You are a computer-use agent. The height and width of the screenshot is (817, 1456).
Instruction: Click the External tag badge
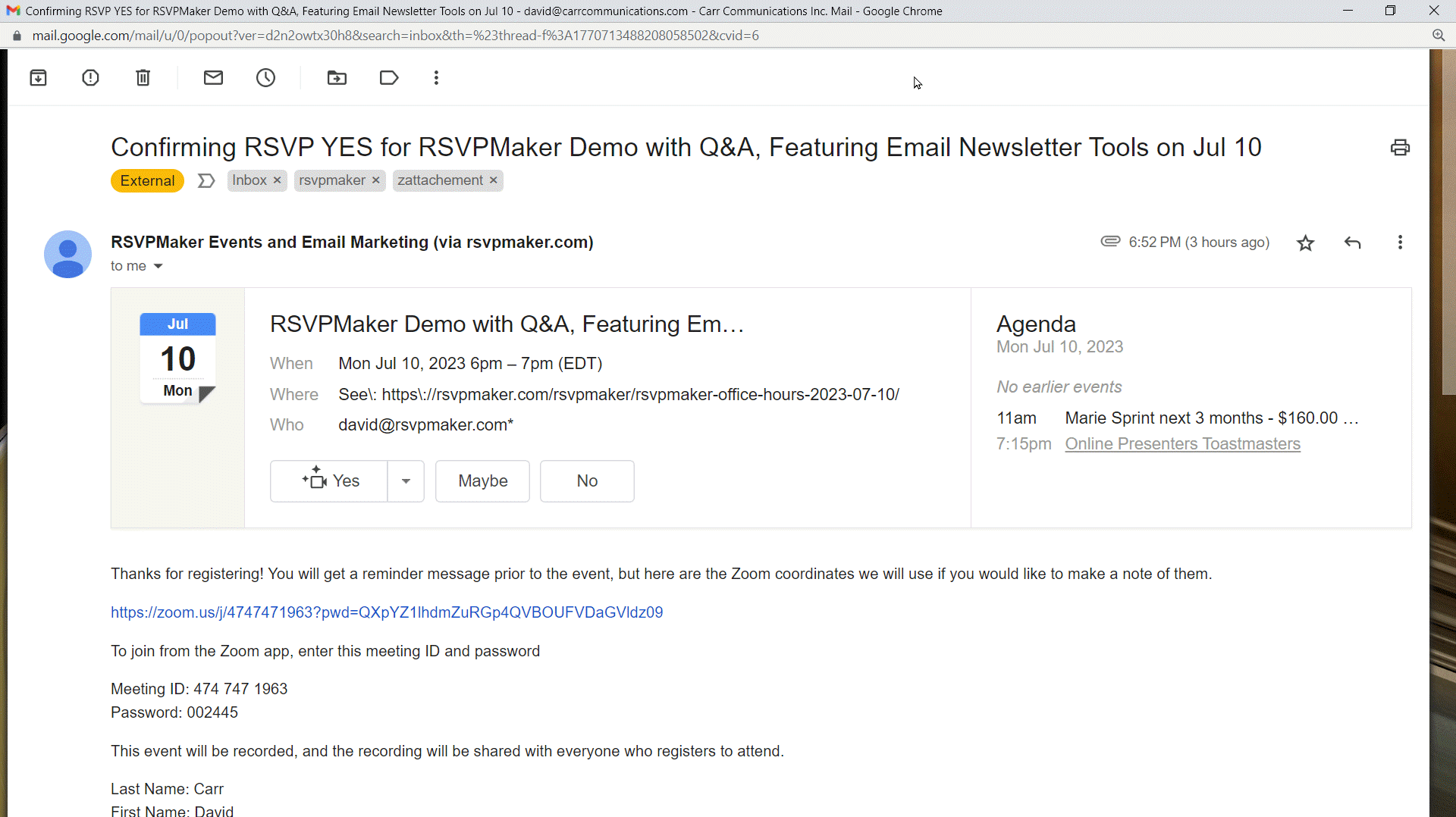147,180
